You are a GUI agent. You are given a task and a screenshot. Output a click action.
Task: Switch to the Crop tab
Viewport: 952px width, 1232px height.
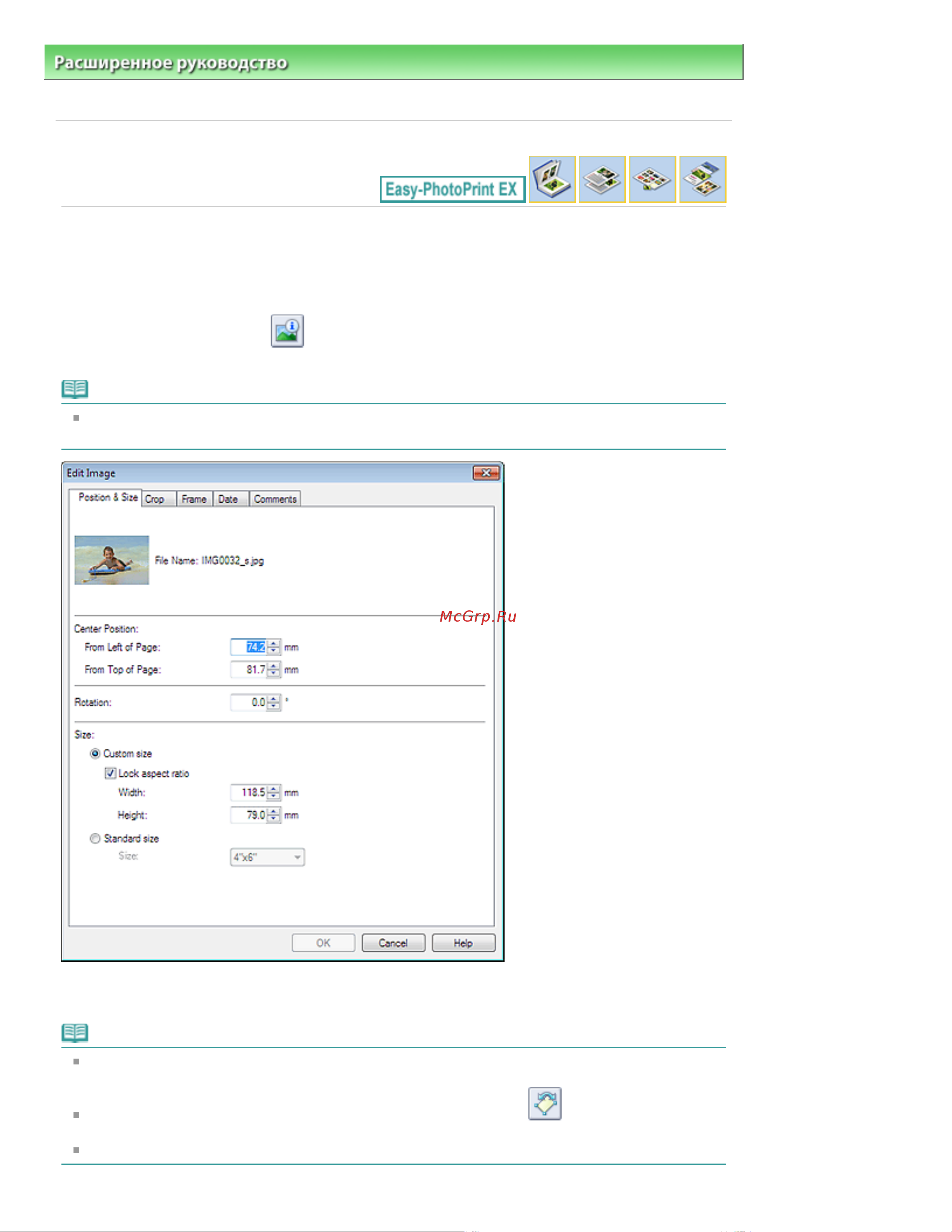point(159,499)
